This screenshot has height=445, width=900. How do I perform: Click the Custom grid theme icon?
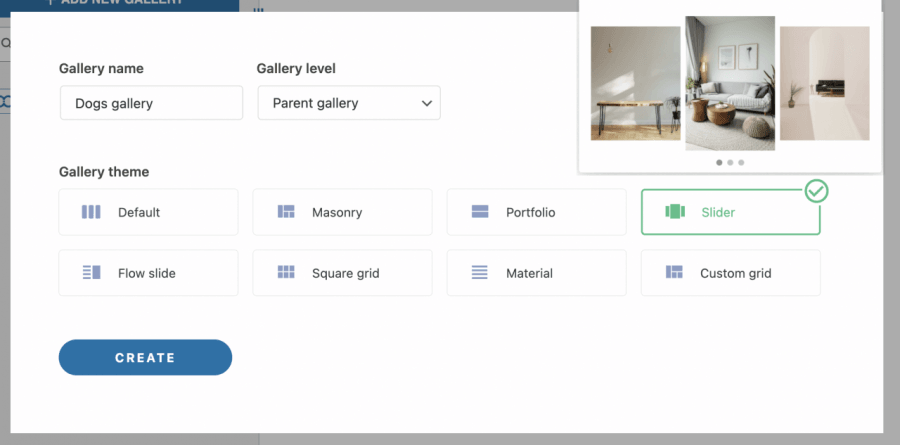tap(675, 273)
